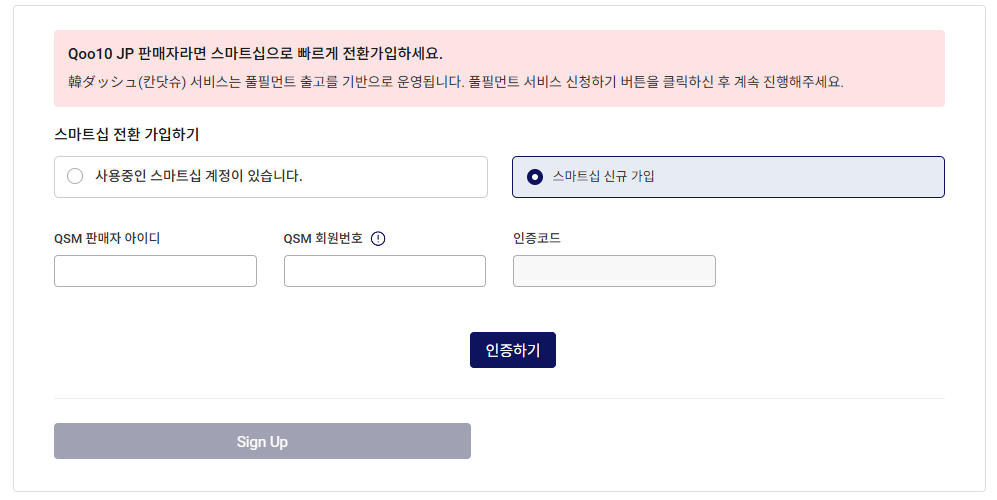This screenshot has height=500, width=997.
Task: Focus the QSM 판매자 아이디 input field
Action: pos(155,271)
